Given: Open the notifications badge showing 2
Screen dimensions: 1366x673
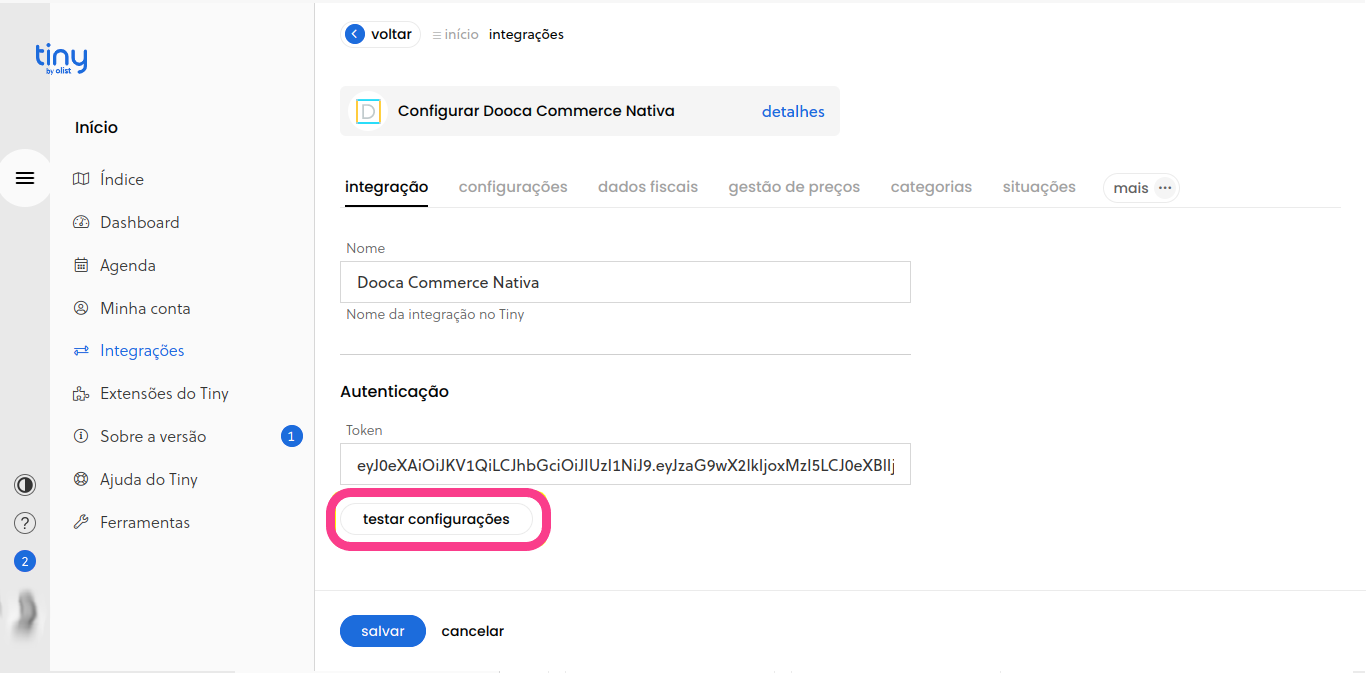Looking at the screenshot, I should [x=25, y=561].
